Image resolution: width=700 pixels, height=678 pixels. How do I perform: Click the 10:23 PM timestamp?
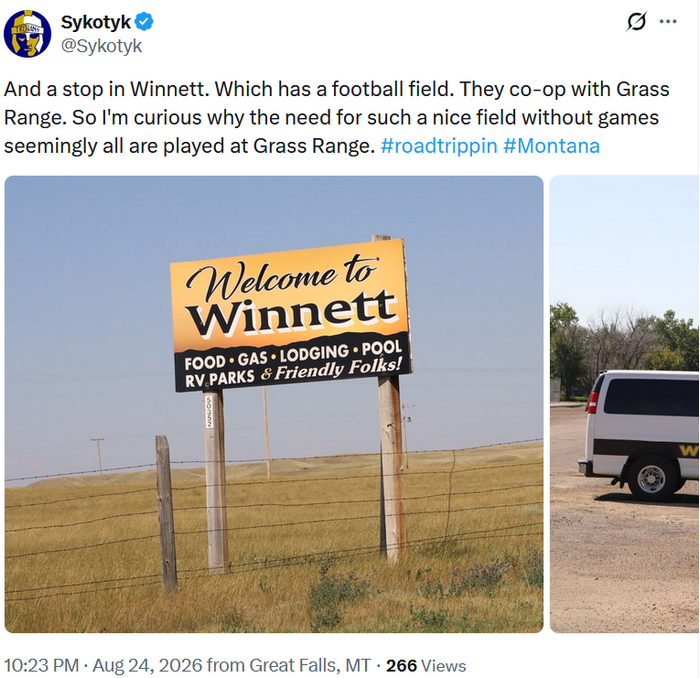42,665
